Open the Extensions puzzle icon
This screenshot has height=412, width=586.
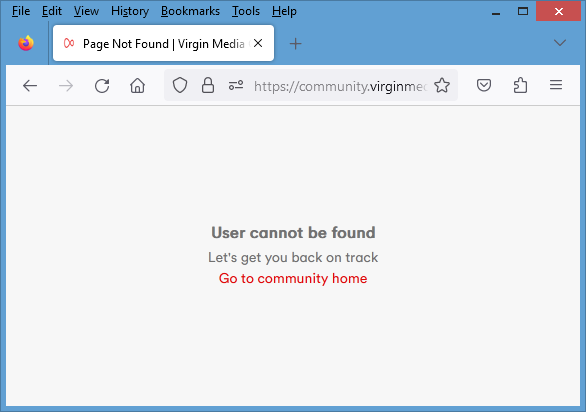point(520,85)
